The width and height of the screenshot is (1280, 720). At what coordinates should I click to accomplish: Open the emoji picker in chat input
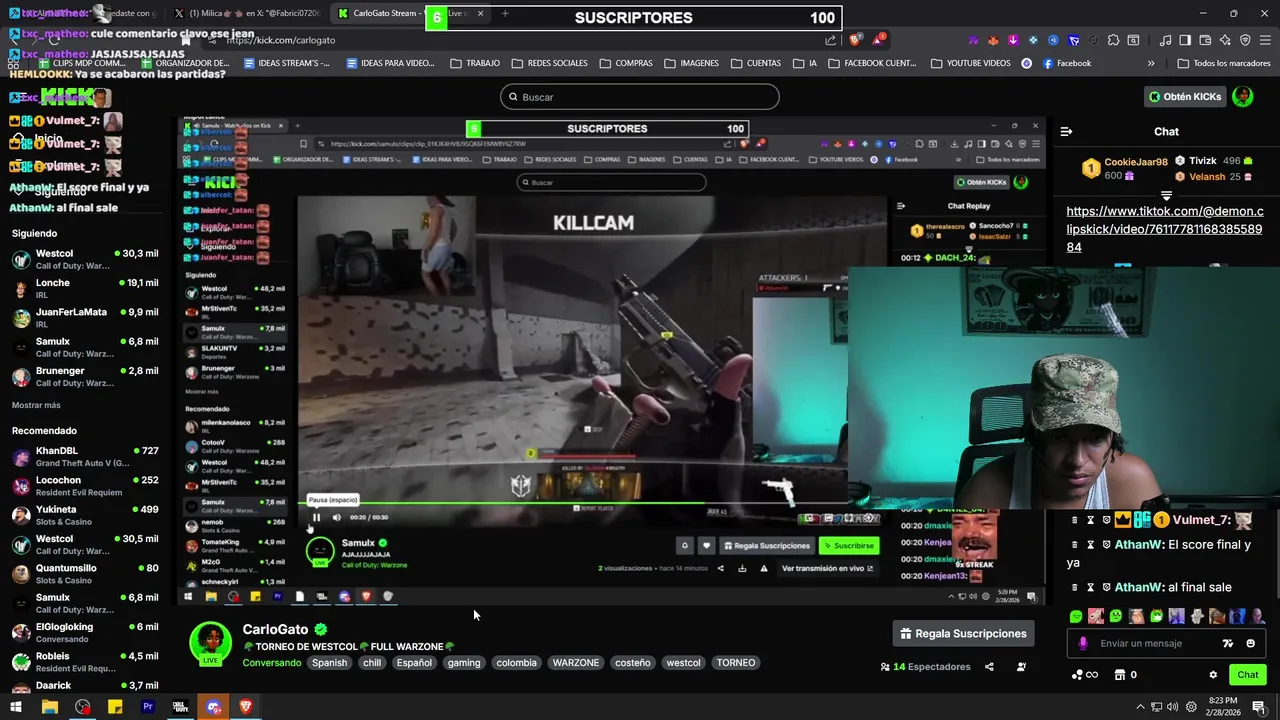1250,643
